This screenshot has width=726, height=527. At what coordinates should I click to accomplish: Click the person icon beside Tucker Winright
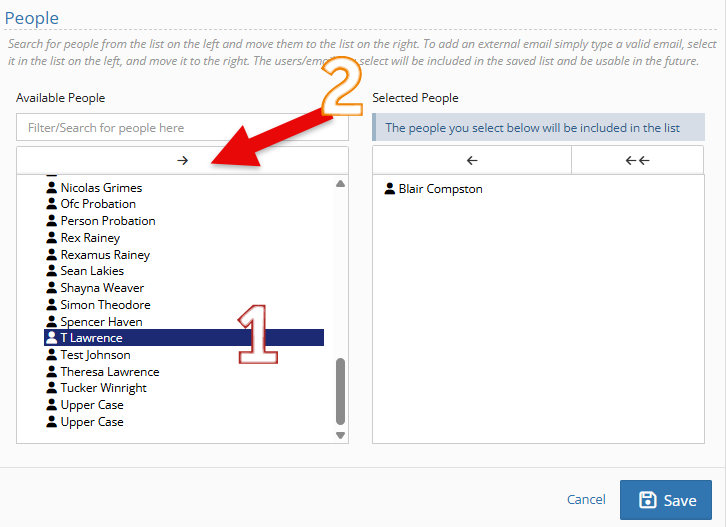tap(52, 388)
